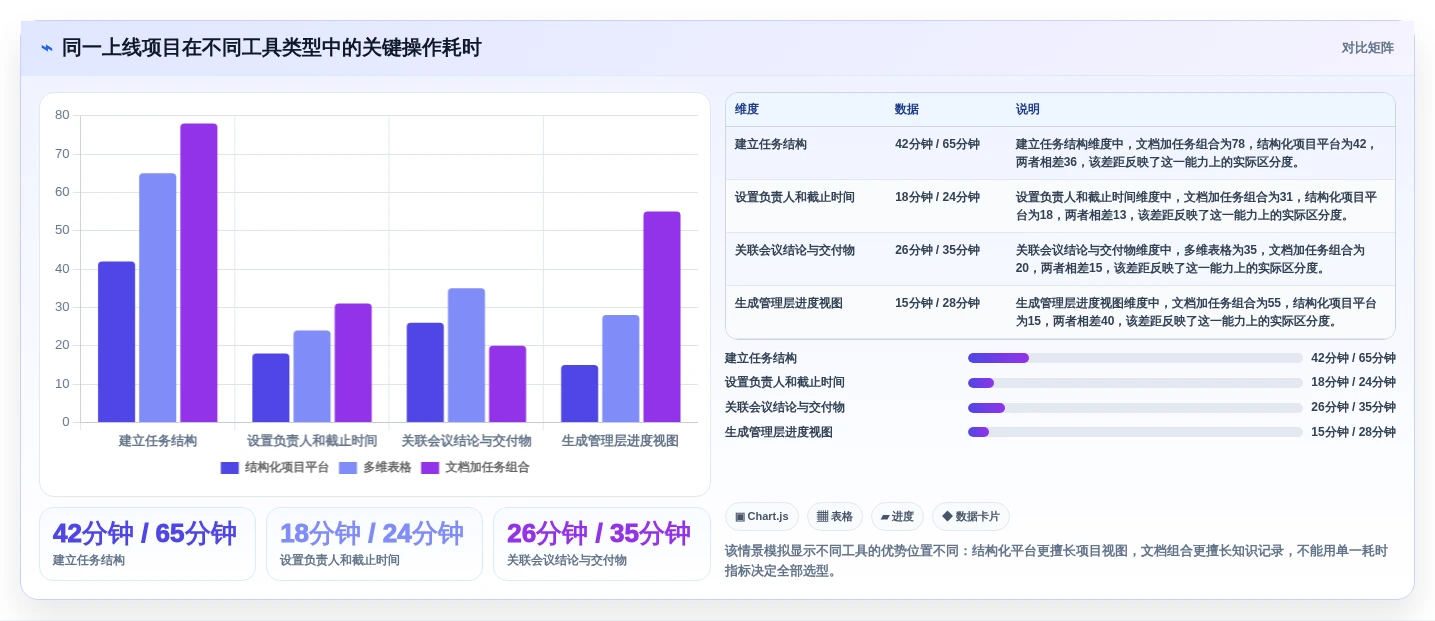Viewport: 1435px width, 621px height.
Task: Click the 维度 column header
Action: [x=747, y=110]
